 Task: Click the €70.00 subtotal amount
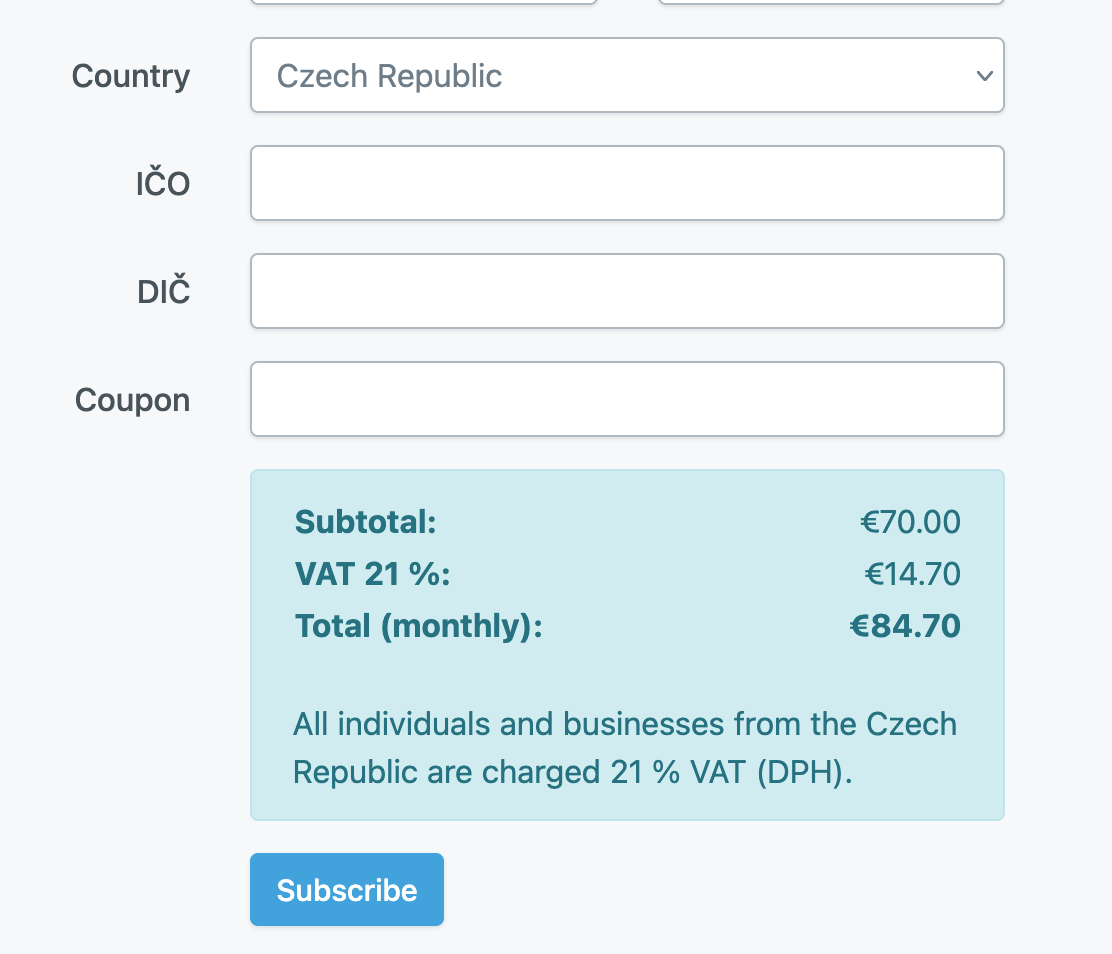tap(911, 522)
